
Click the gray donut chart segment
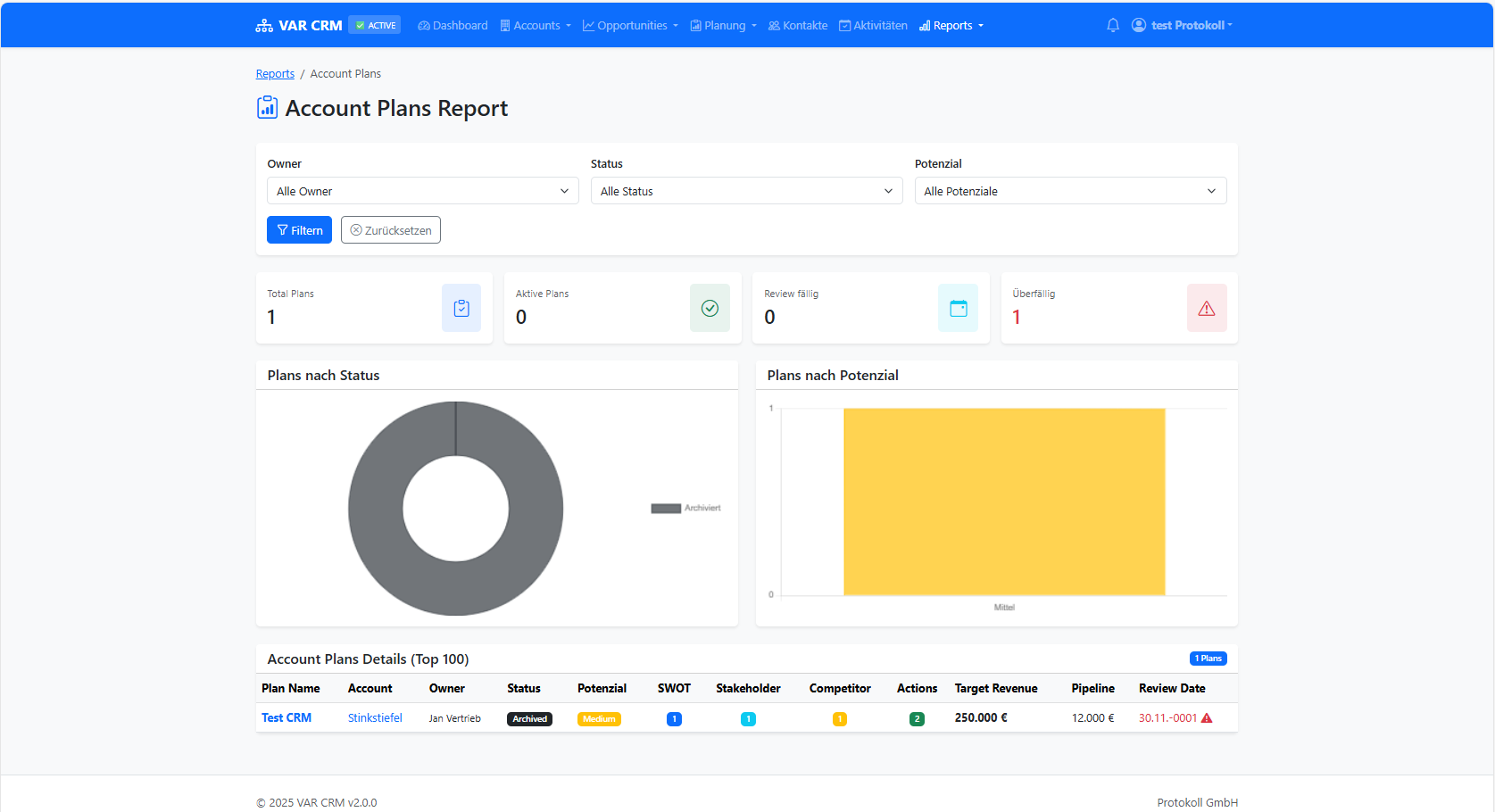click(375, 509)
